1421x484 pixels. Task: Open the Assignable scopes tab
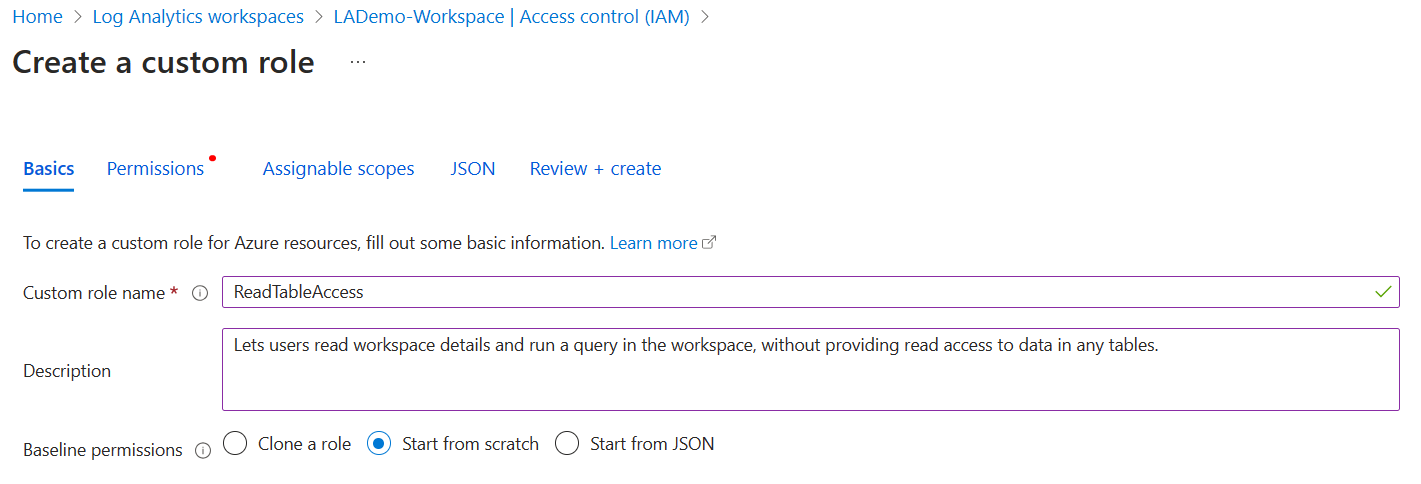point(338,169)
